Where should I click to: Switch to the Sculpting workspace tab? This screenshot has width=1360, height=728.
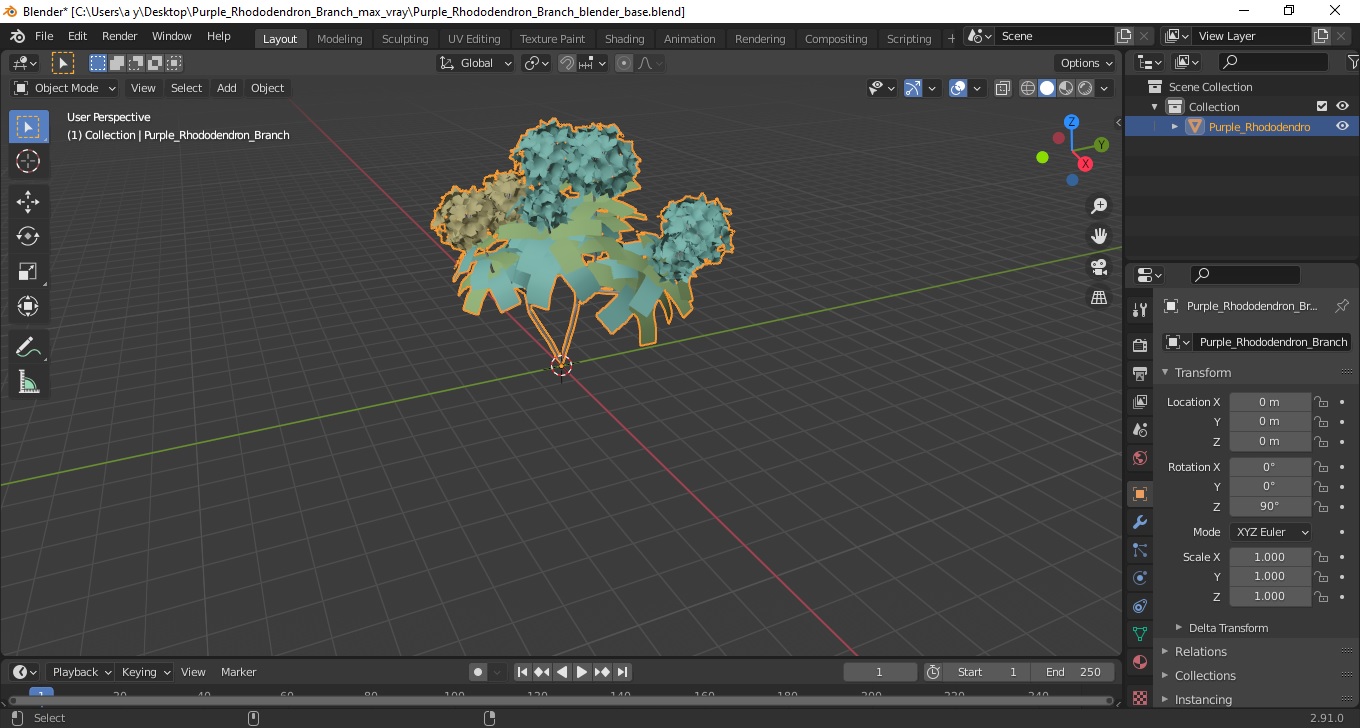pos(405,39)
